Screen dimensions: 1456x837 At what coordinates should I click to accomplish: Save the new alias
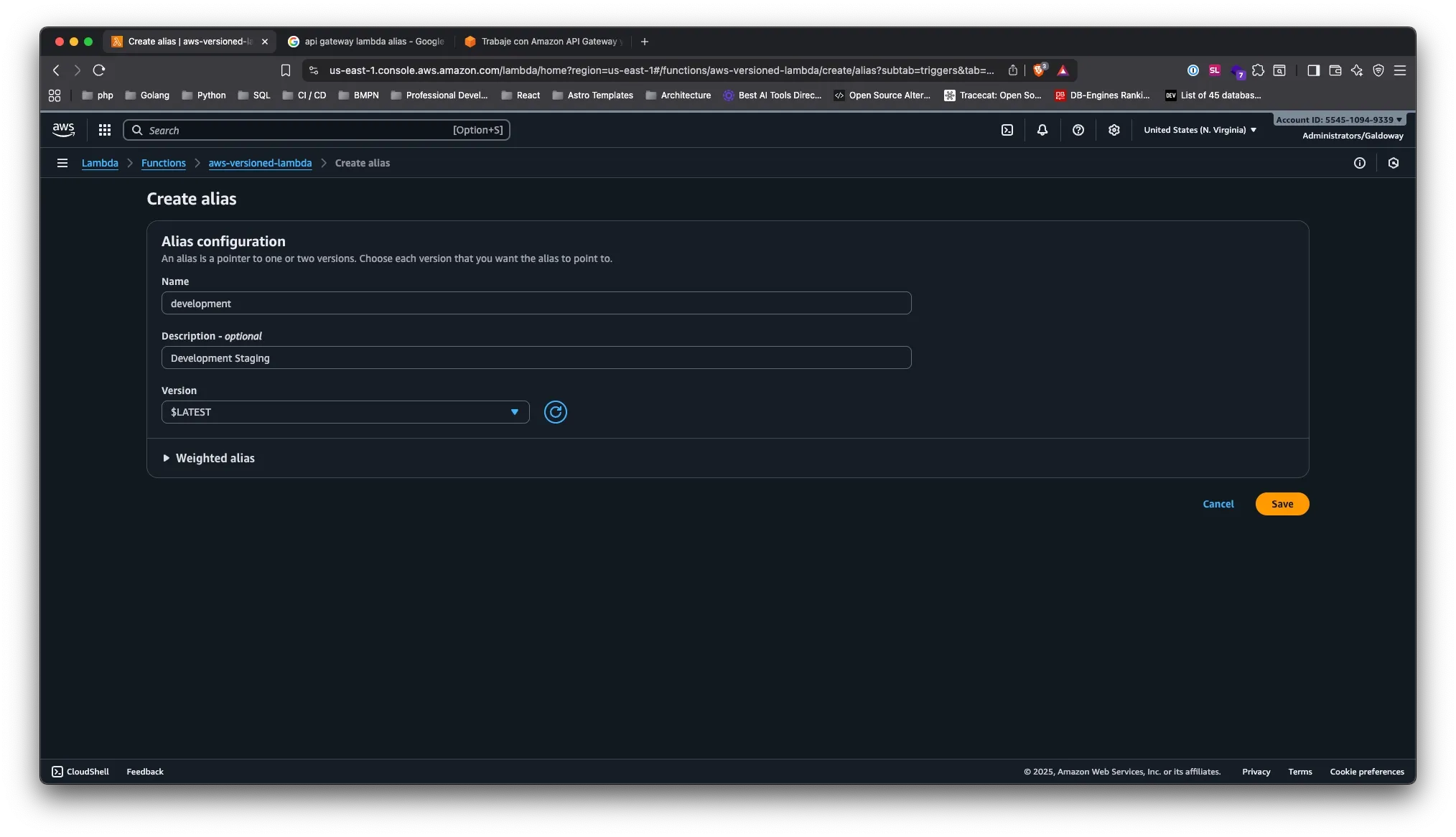(x=1282, y=504)
